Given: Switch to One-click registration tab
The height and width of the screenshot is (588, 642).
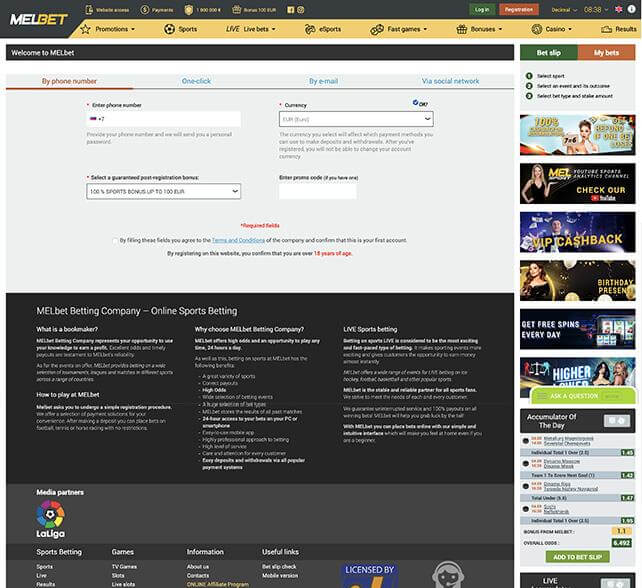Looking at the screenshot, I should point(197,81).
